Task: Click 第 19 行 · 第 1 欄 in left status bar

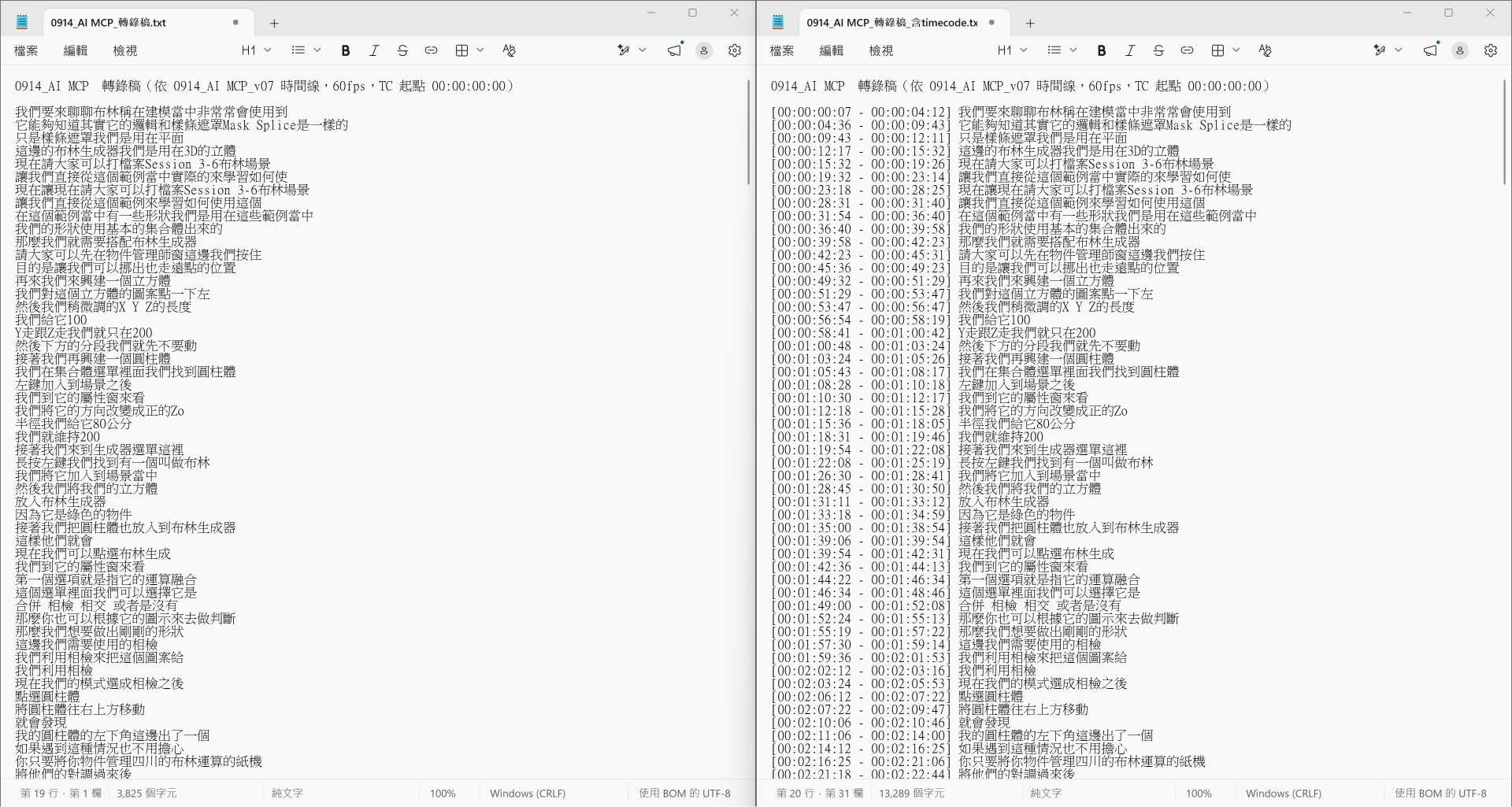Action: [x=61, y=794]
